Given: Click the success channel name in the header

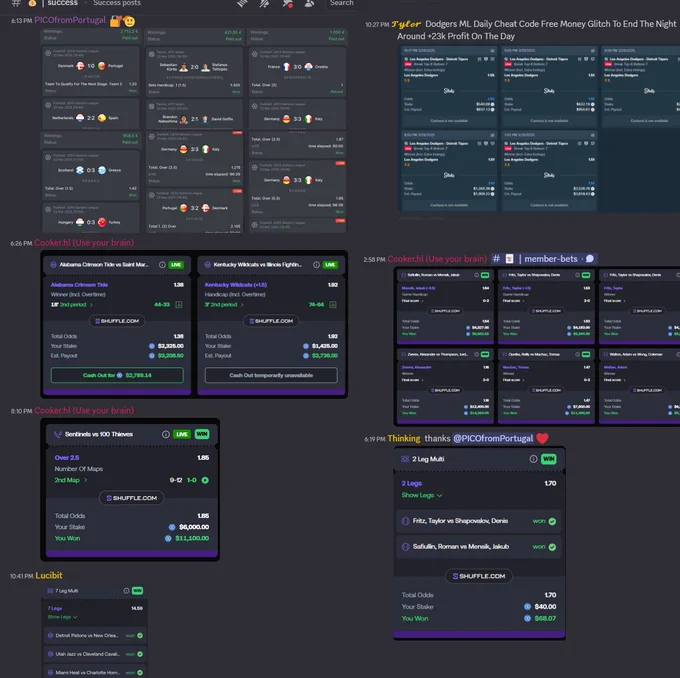Looking at the screenshot, I should click(x=62, y=3).
